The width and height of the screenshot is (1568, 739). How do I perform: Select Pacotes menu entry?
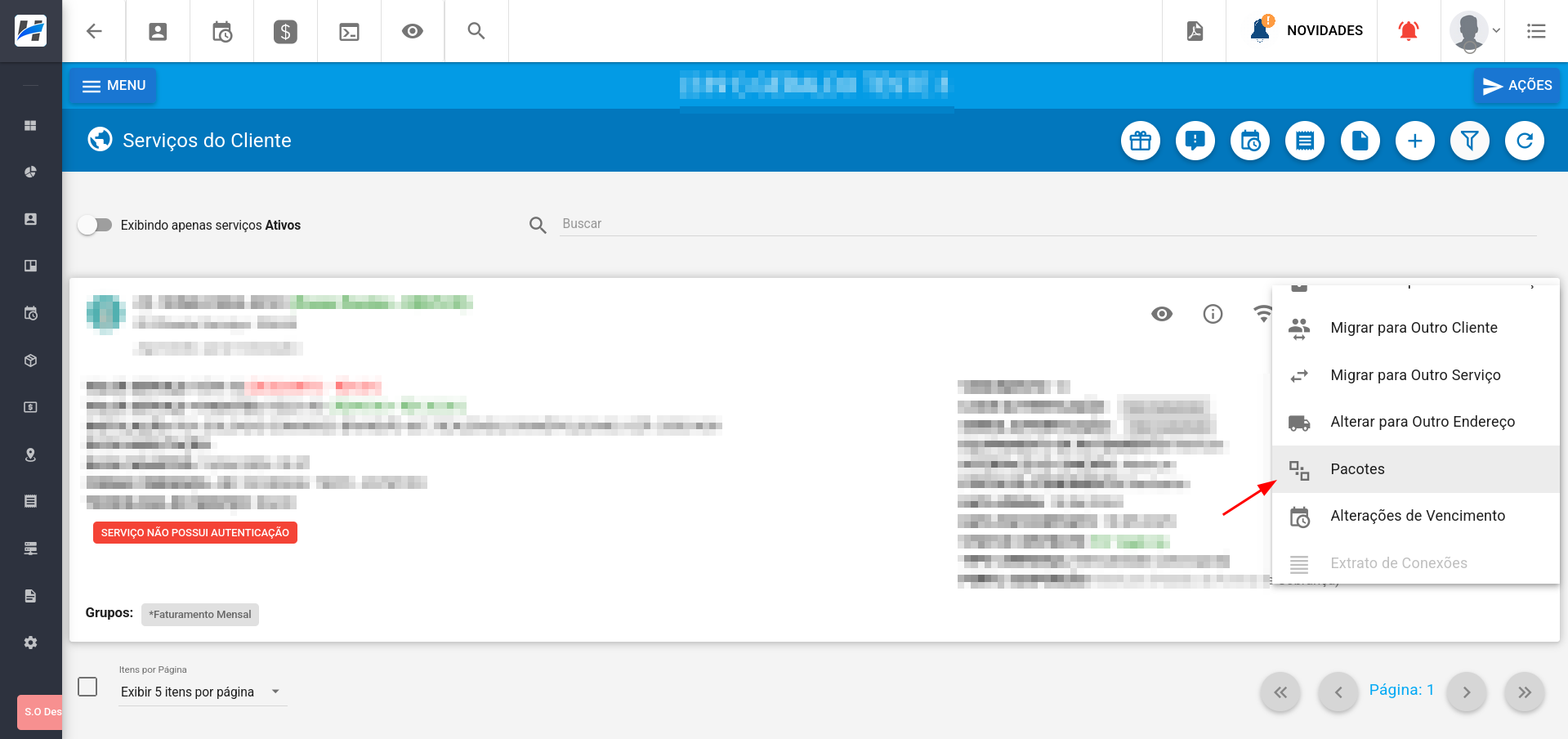[x=1416, y=469]
